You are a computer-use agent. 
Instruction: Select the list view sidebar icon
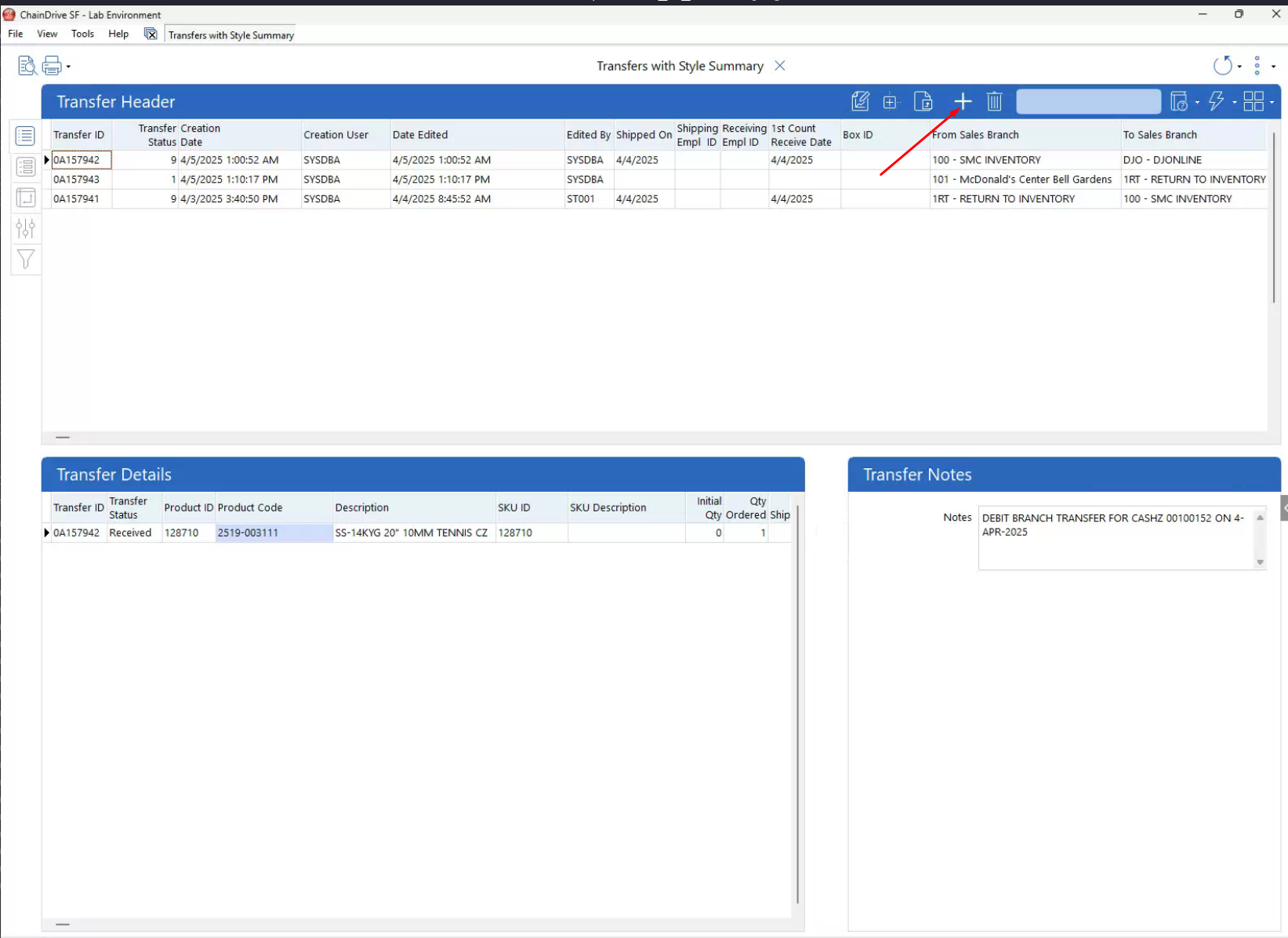pos(25,136)
